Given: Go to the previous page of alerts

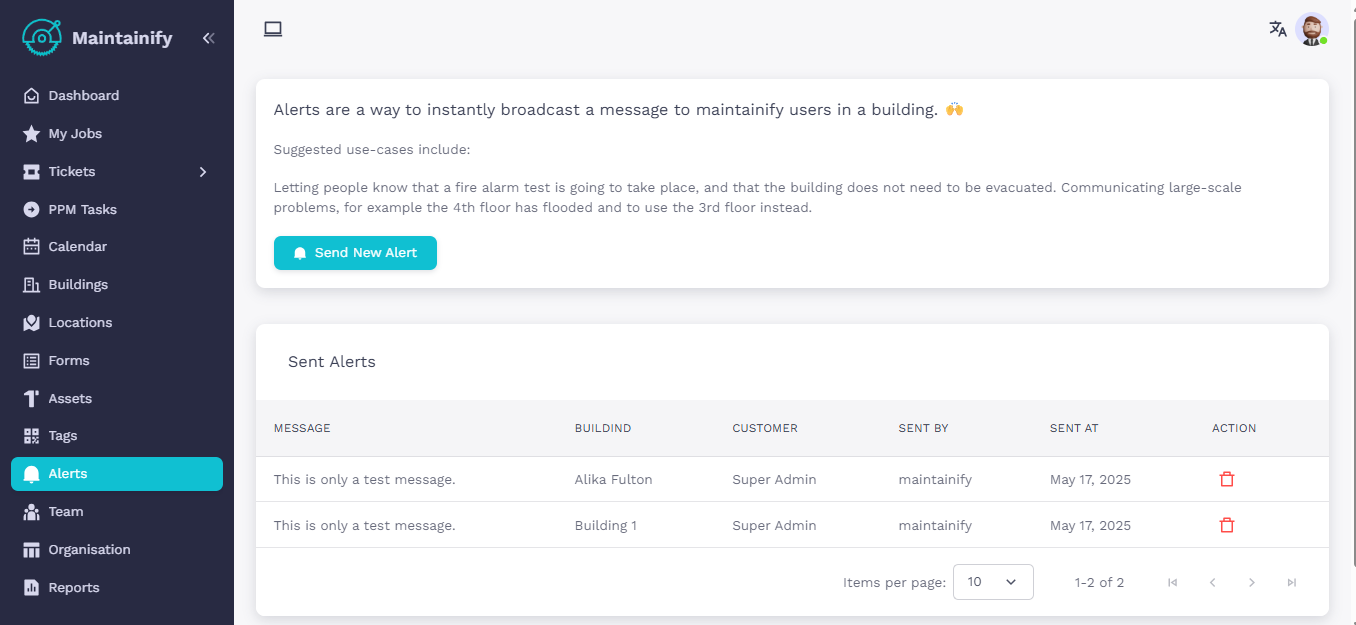Looking at the screenshot, I should point(1212,582).
